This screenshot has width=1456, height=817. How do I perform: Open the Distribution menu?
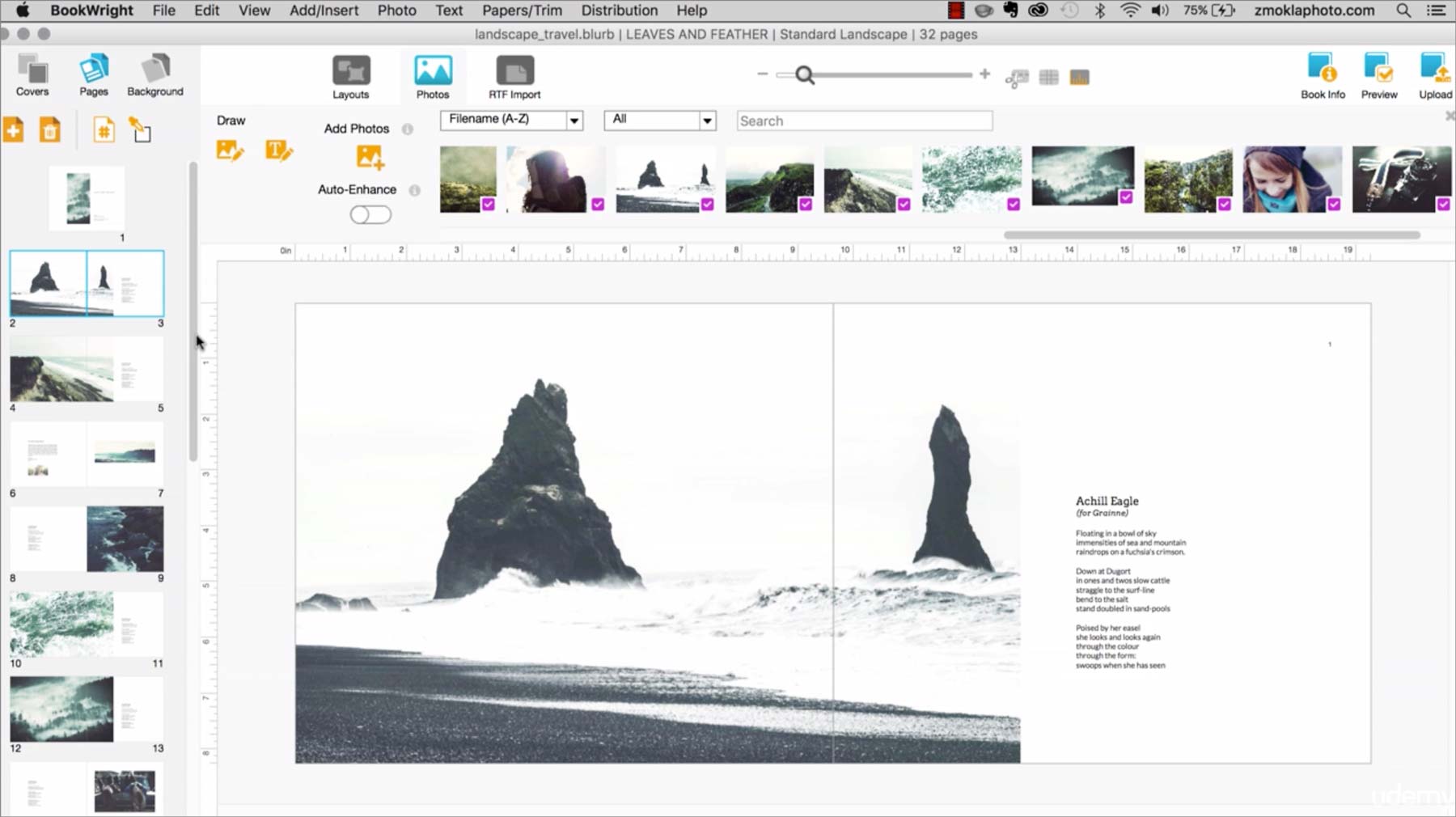[x=620, y=11]
